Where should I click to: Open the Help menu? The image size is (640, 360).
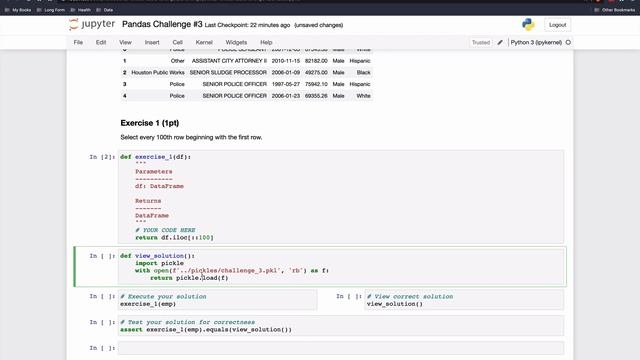pyautogui.click(x=266, y=42)
